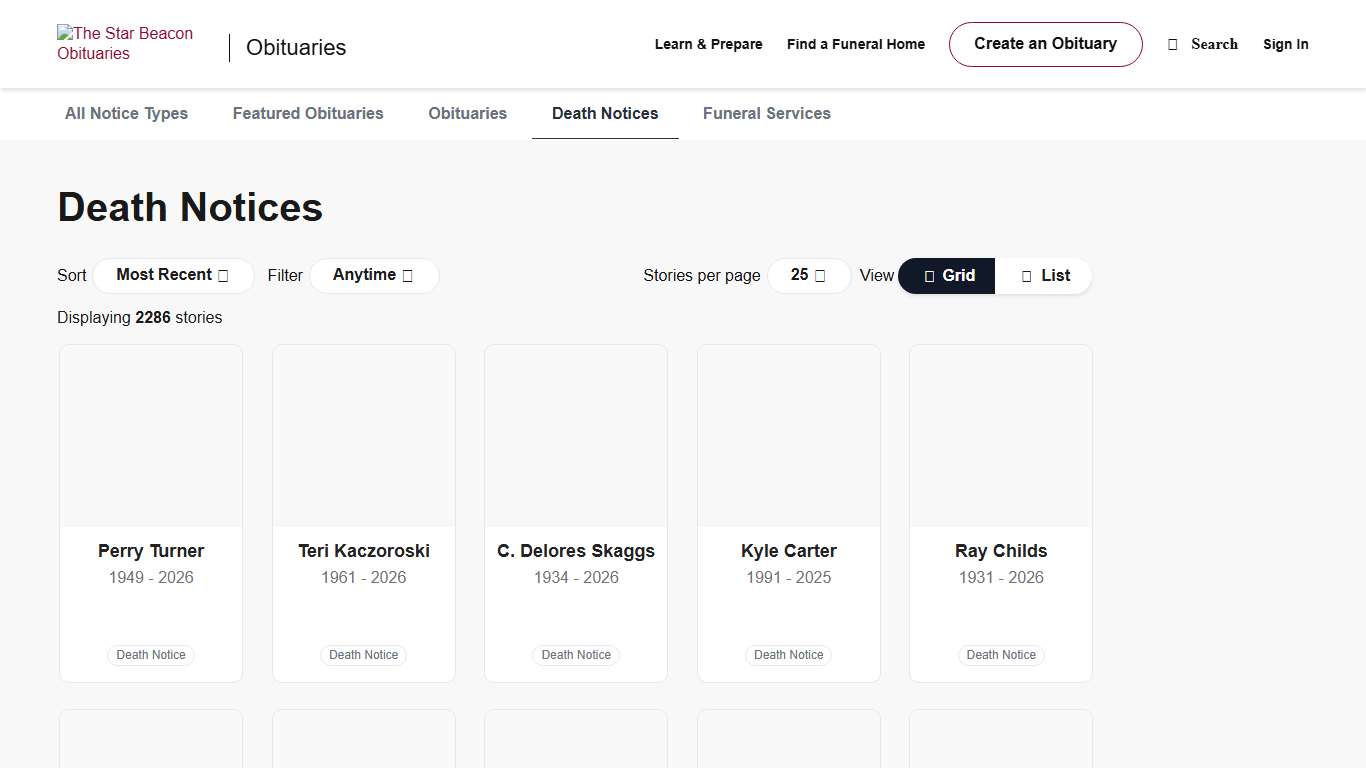Click the Create an Obituary button
The height and width of the screenshot is (768, 1366).
tap(1045, 44)
